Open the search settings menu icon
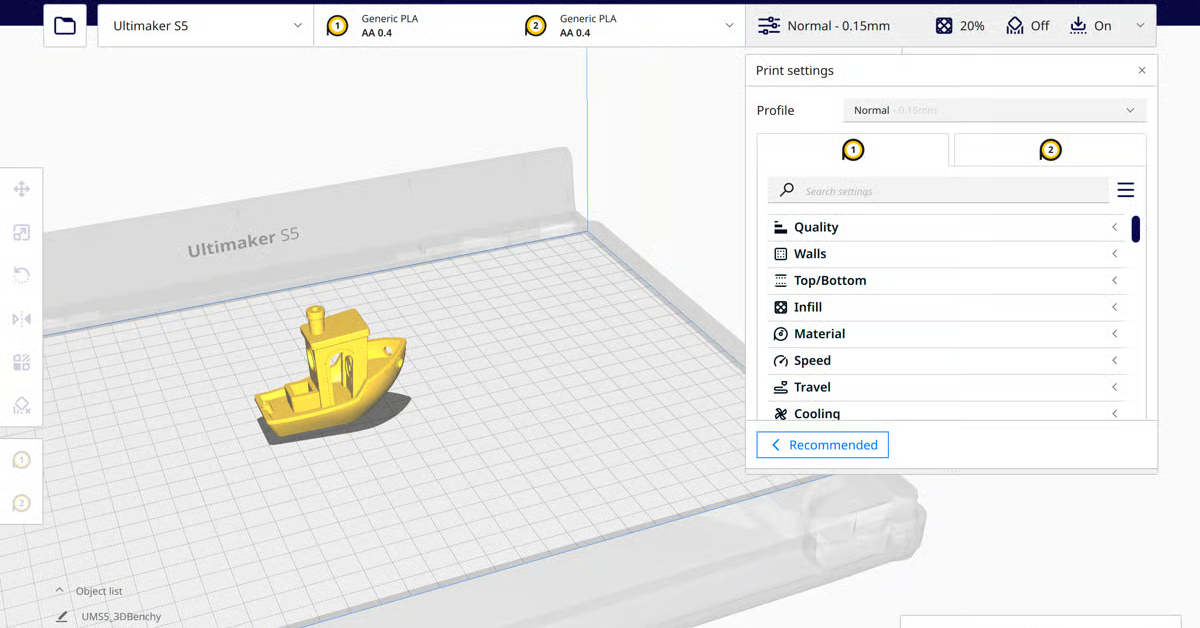This screenshot has height=628, width=1200. 1126,189
